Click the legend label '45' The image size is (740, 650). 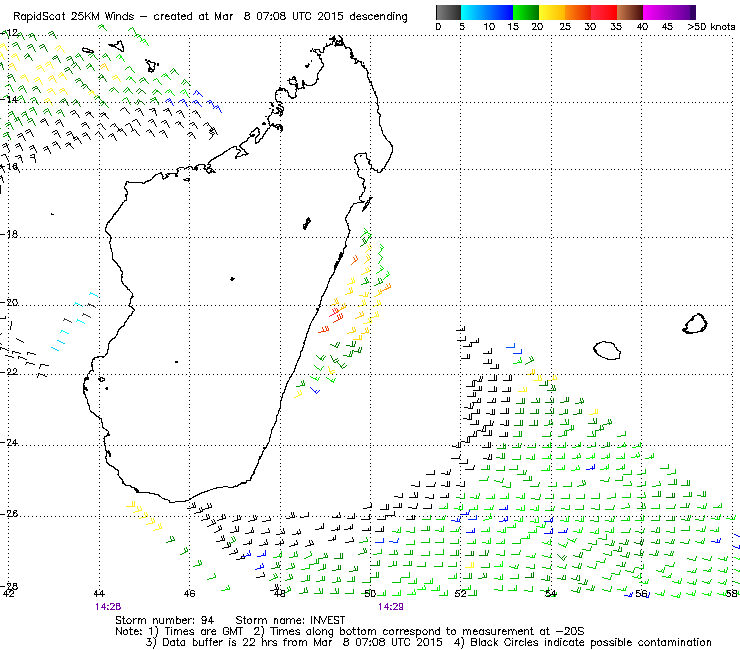point(667,26)
